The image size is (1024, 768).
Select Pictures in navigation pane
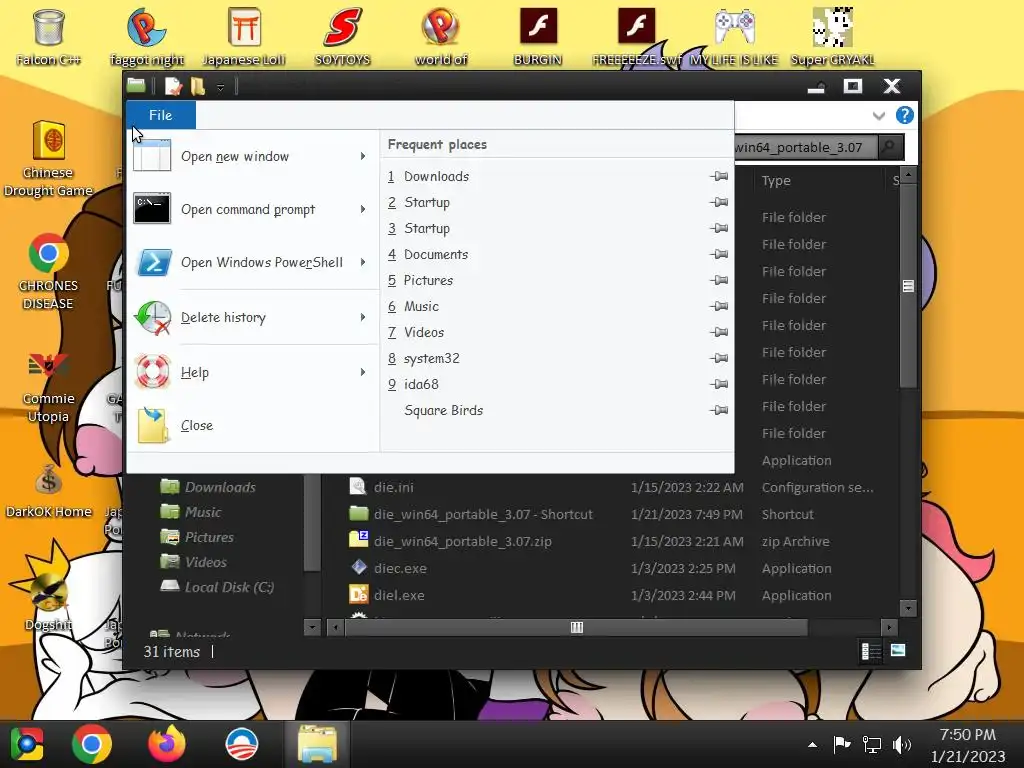point(197,537)
